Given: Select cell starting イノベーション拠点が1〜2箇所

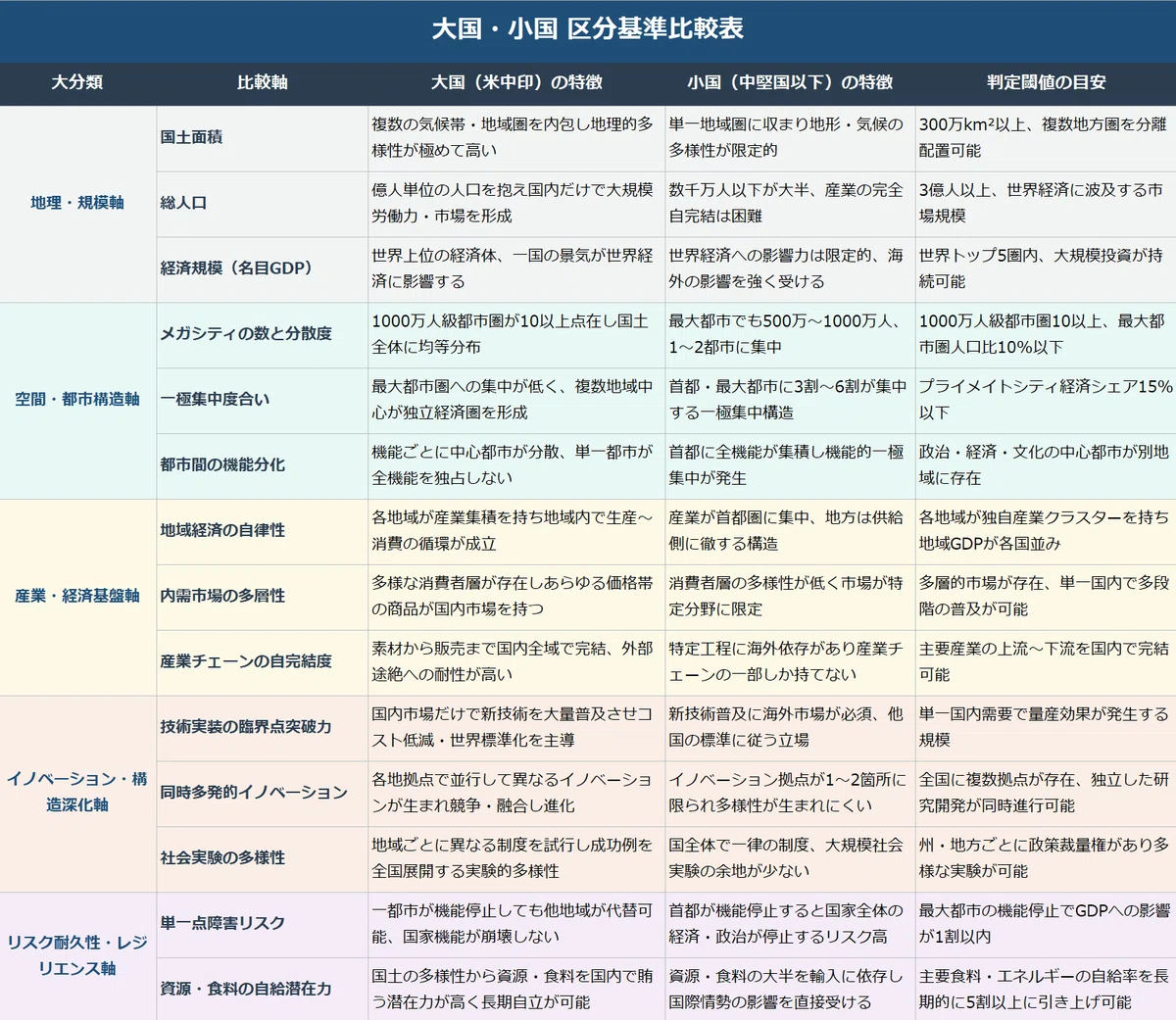Looking at the screenshot, I should [790, 794].
